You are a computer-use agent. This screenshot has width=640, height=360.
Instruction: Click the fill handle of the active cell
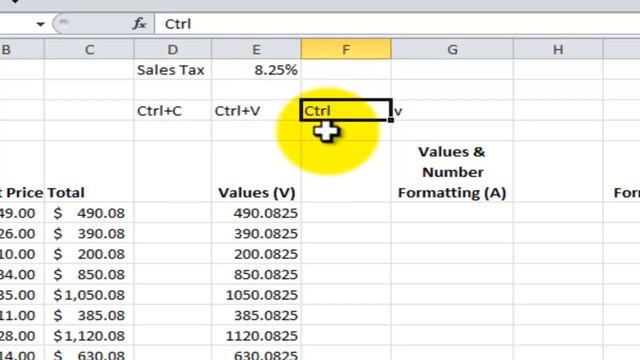[x=391, y=120]
